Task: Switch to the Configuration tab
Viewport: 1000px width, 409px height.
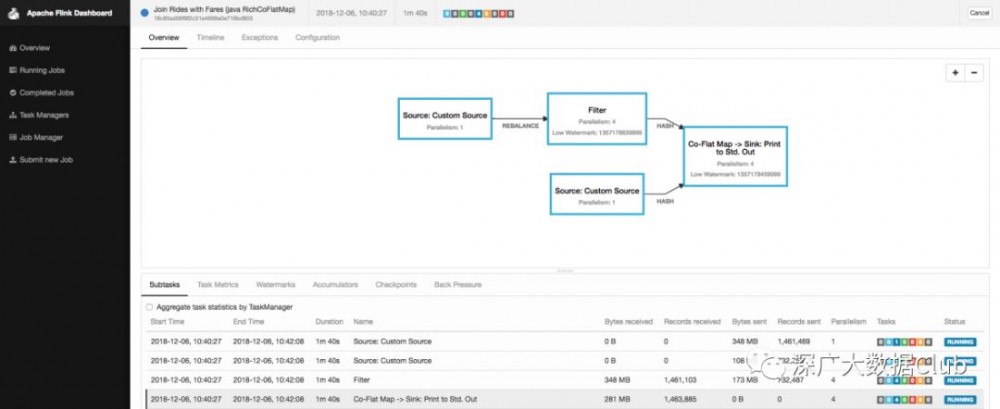Action: 318,38
